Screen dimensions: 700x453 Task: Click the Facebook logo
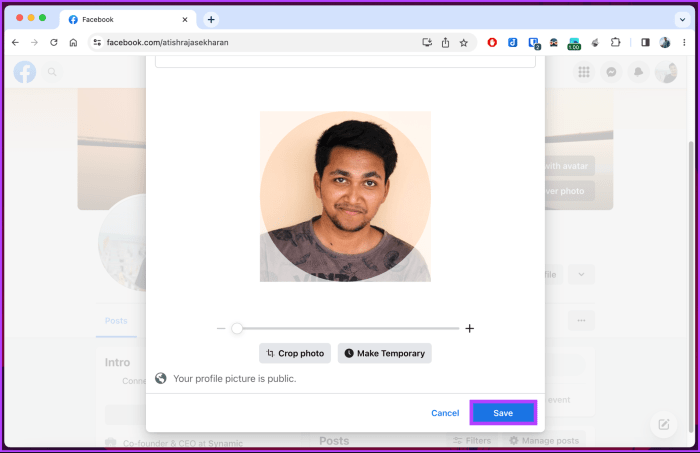pyautogui.click(x=25, y=72)
